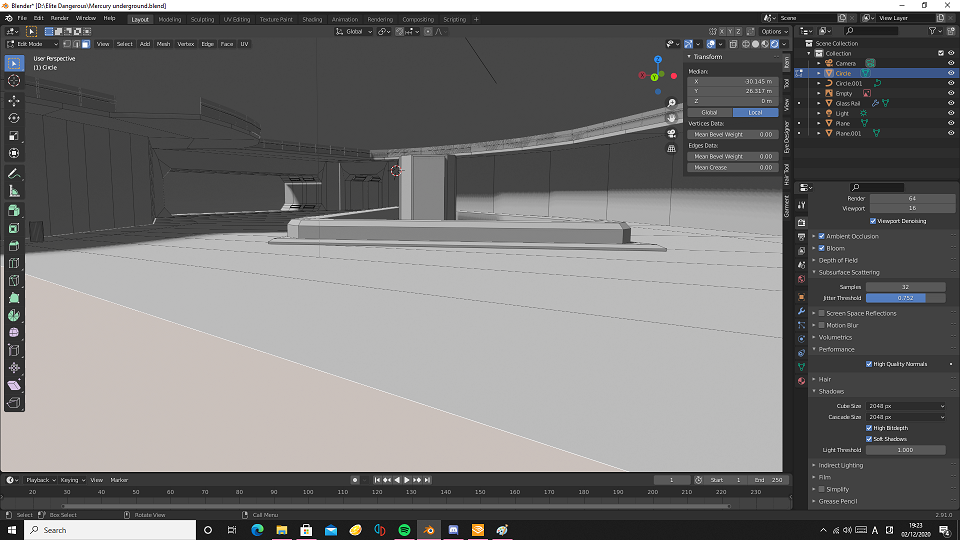The width and height of the screenshot is (960, 540).
Task: Select the Extrude Region tool
Action: pos(14,211)
